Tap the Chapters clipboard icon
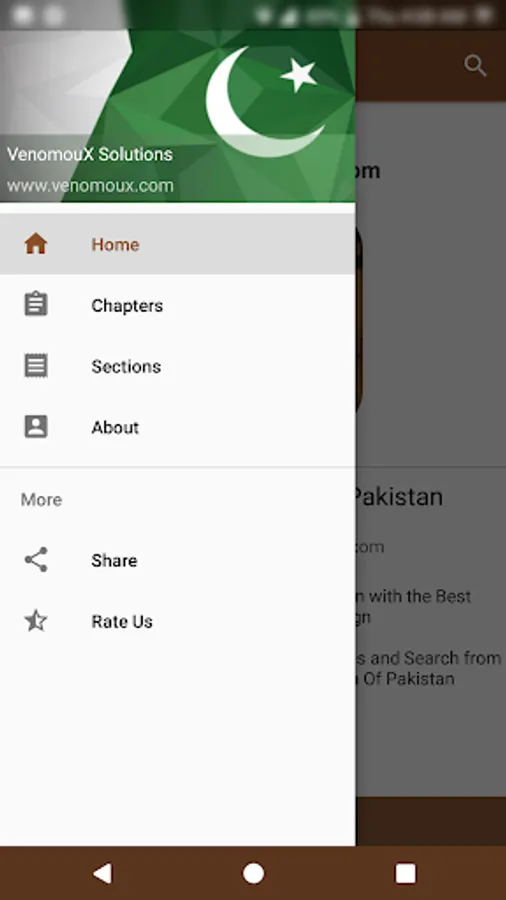 36,304
